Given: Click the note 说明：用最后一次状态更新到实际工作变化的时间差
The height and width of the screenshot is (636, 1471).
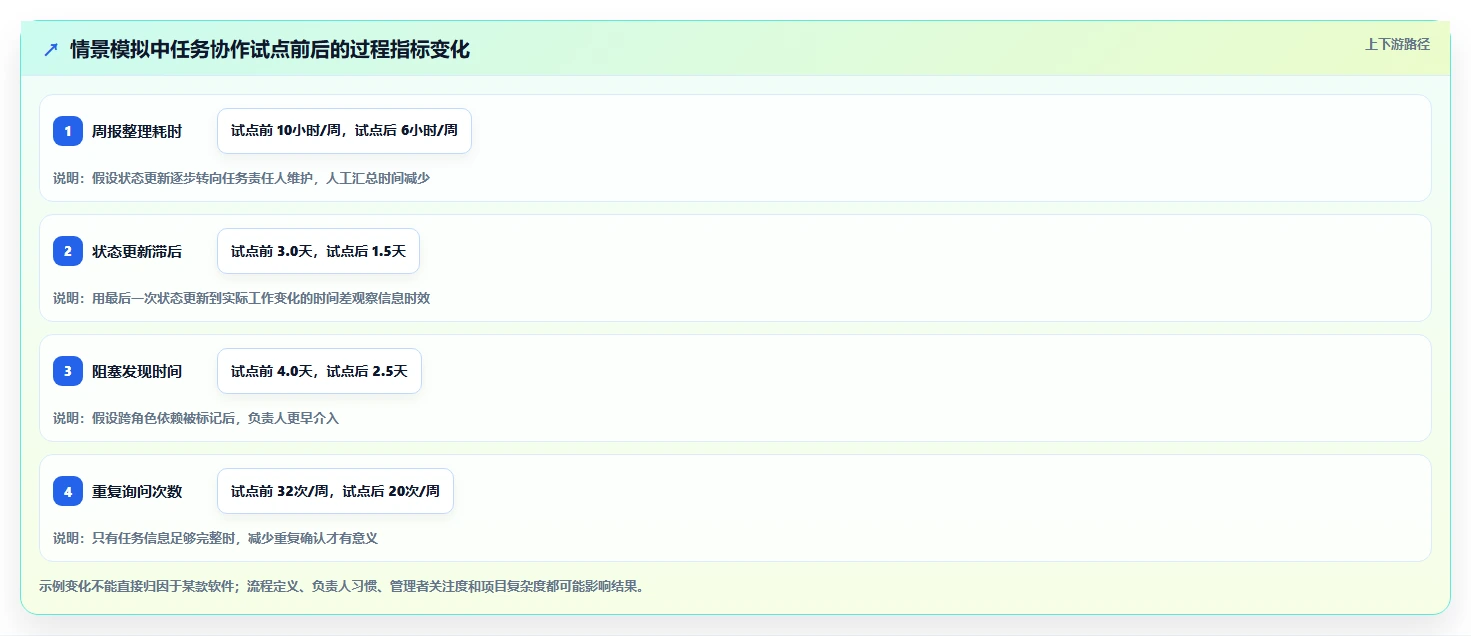Looking at the screenshot, I should 241,298.
